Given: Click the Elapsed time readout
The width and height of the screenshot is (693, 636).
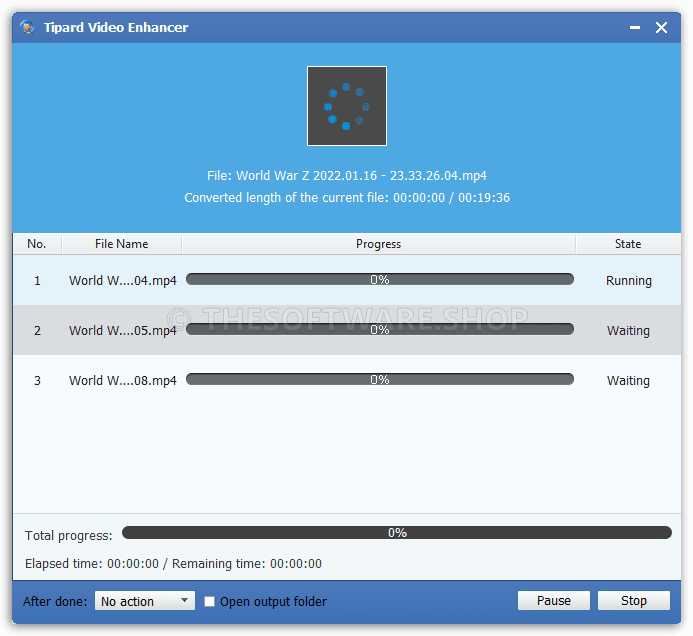Looking at the screenshot, I should coord(173,564).
